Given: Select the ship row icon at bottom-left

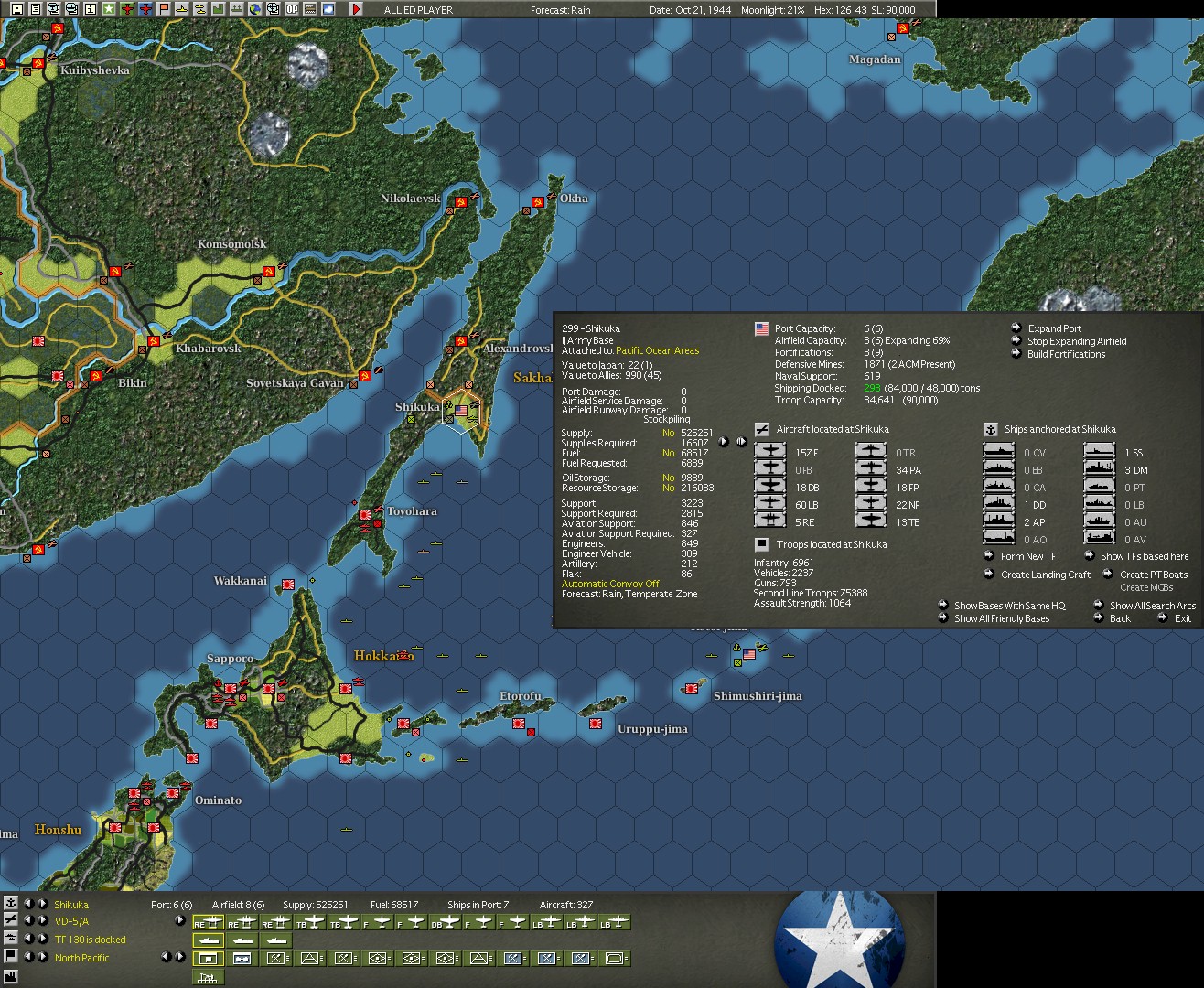Looking at the screenshot, I should (10, 938).
